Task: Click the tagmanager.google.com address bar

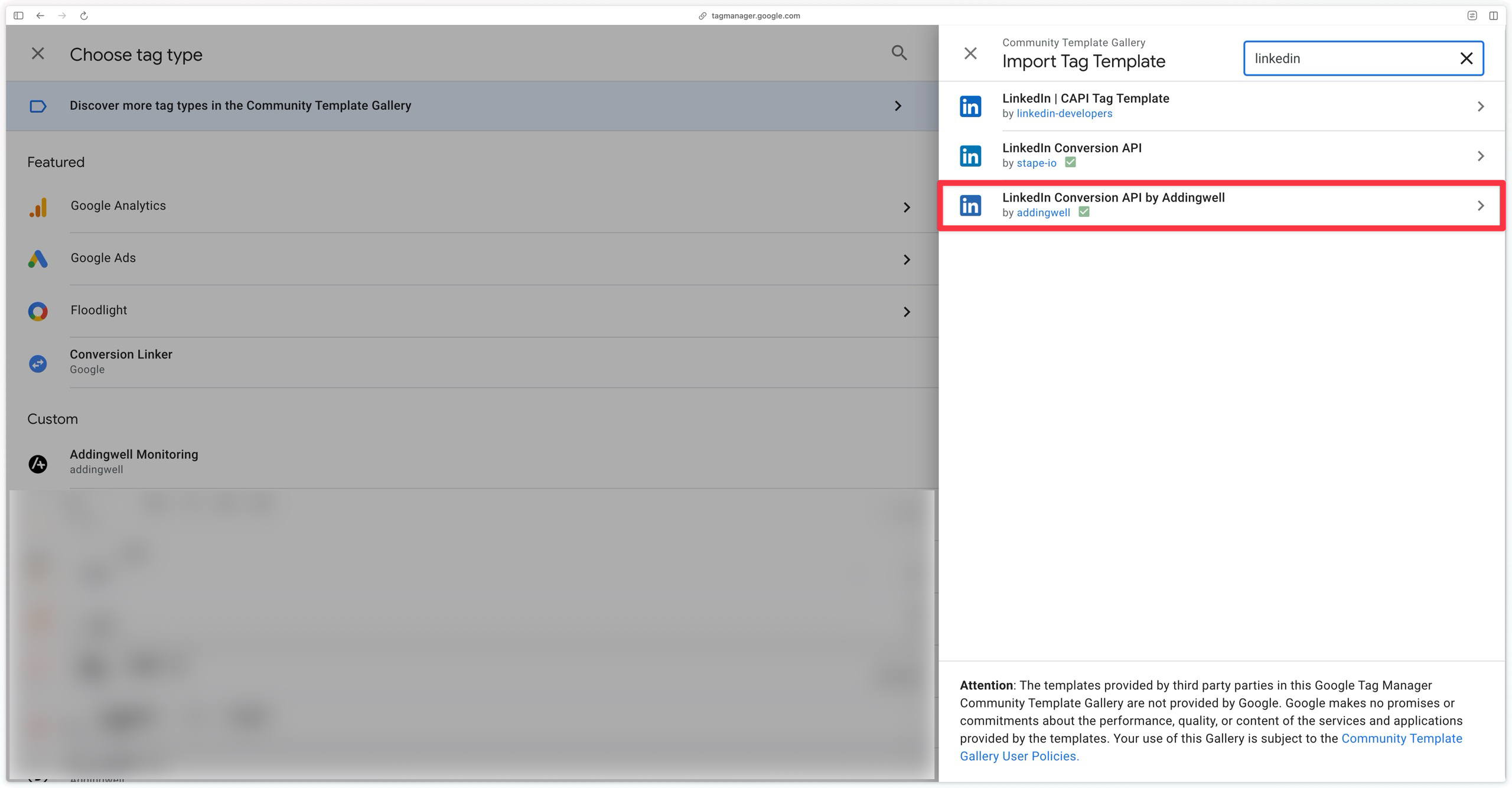Action: 750,15
